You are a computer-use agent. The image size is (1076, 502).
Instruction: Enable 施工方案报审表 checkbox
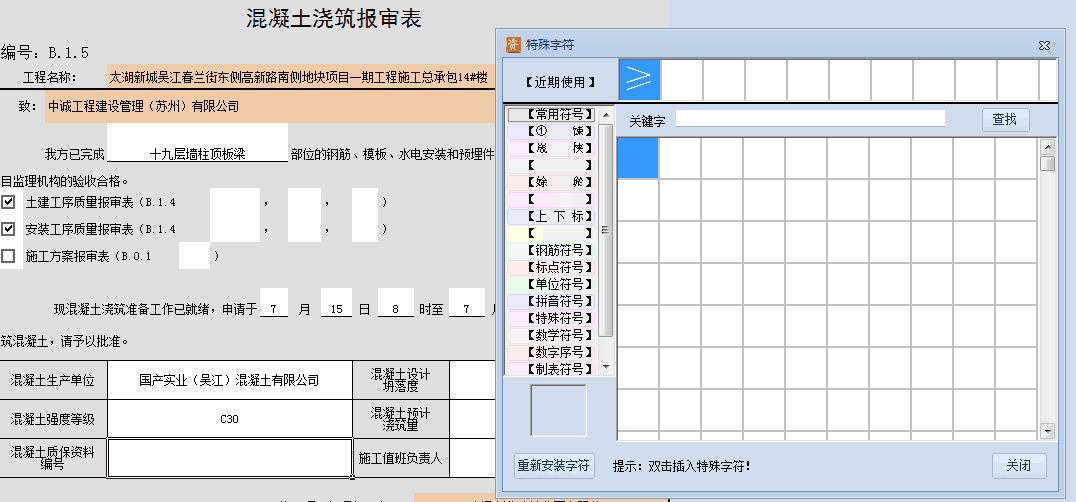(x=9, y=256)
